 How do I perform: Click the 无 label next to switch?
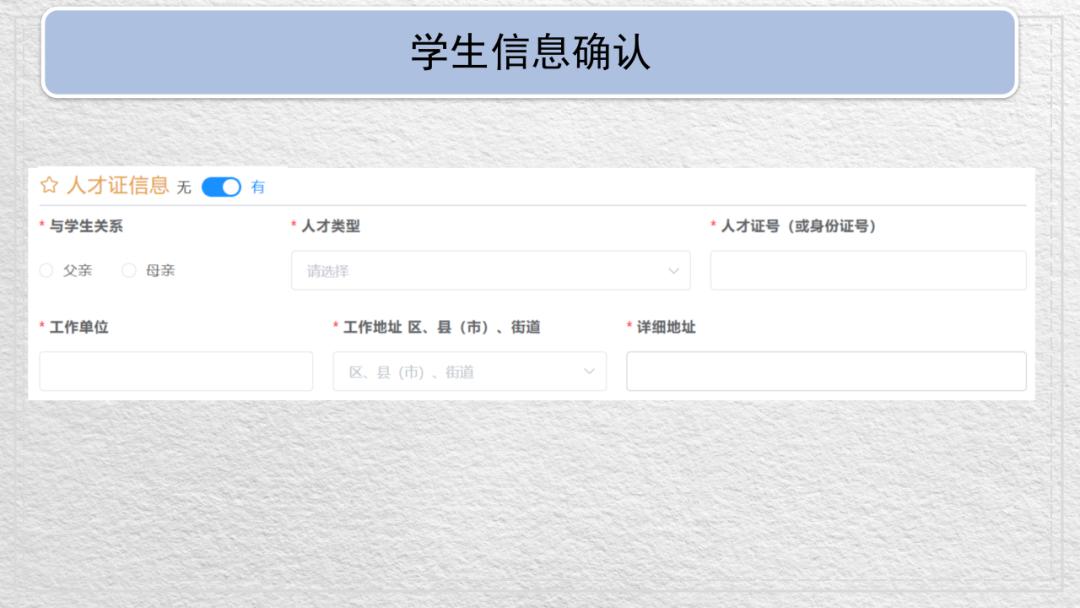(184, 187)
